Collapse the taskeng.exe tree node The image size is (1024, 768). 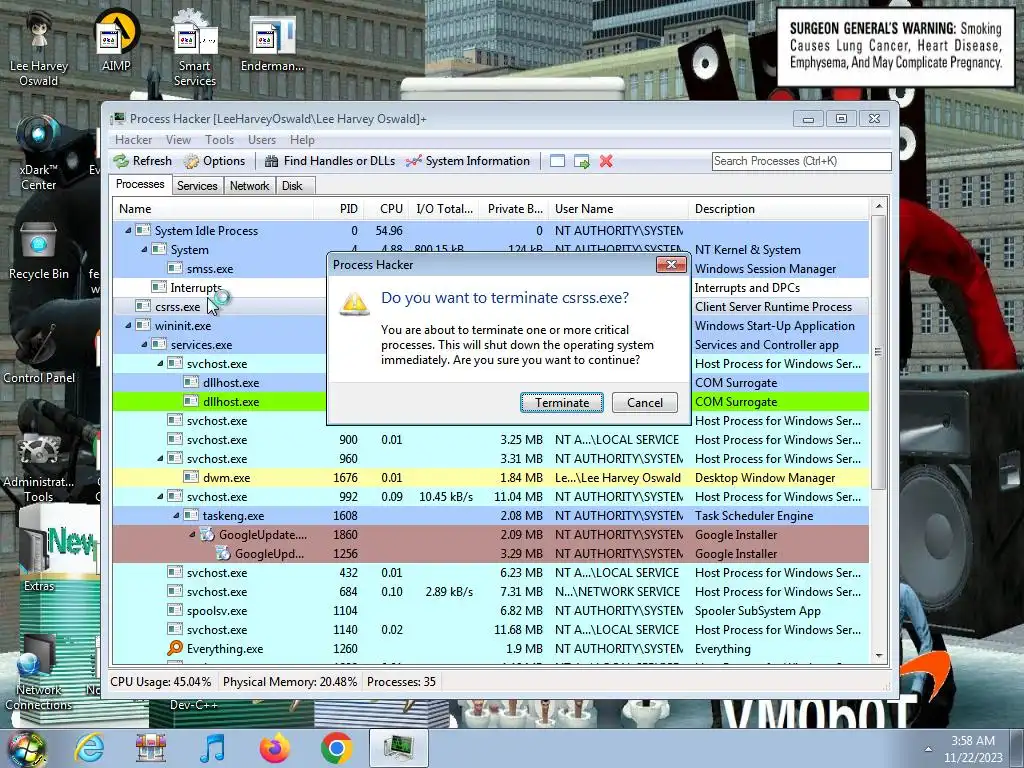(x=176, y=515)
